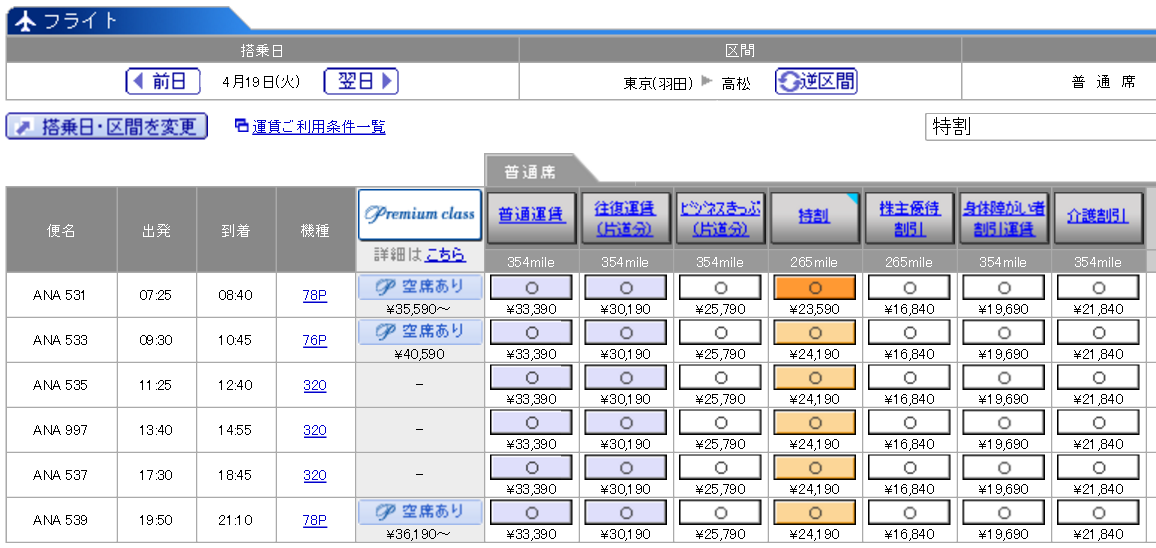The image size is (1156, 548).
Task: Select 身体障がい者割引 ¥19,690 for ANA 535
Action: coord(1004,378)
